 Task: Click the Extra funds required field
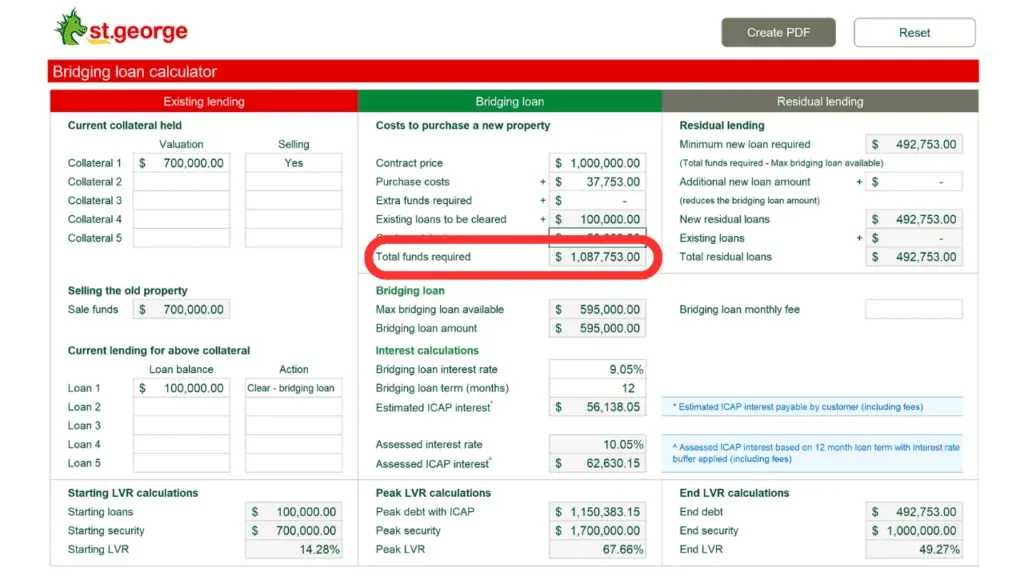pos(598,200)
